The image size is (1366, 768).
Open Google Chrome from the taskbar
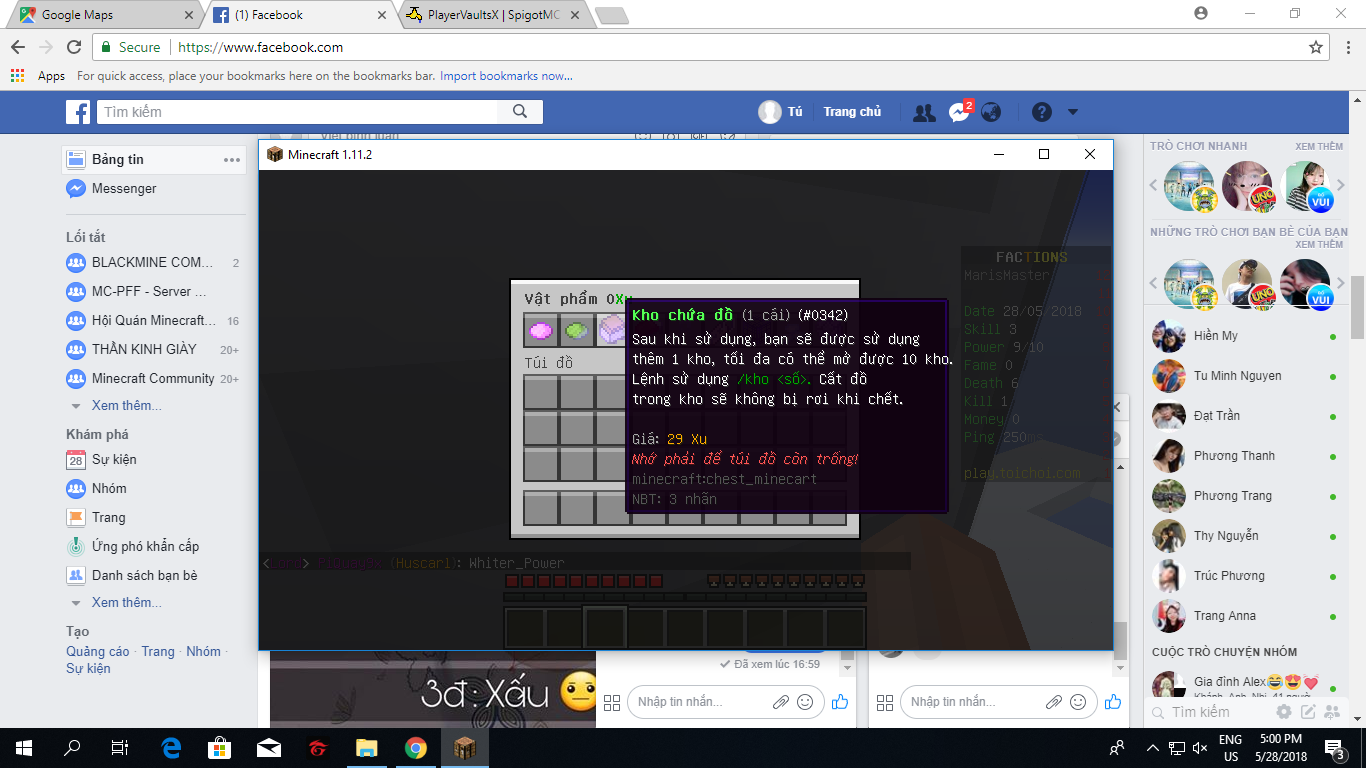pos(416,747)
